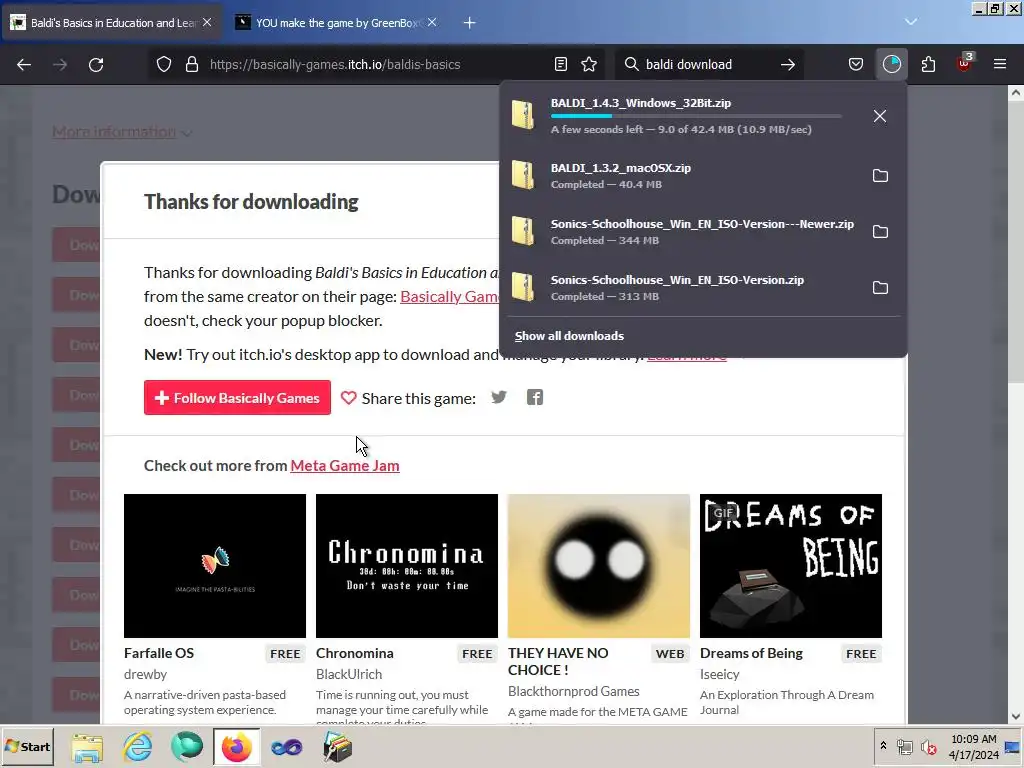Cancel the BALDI_1.4.3 download
This screenshot has height=768, width=1024.
880,116
